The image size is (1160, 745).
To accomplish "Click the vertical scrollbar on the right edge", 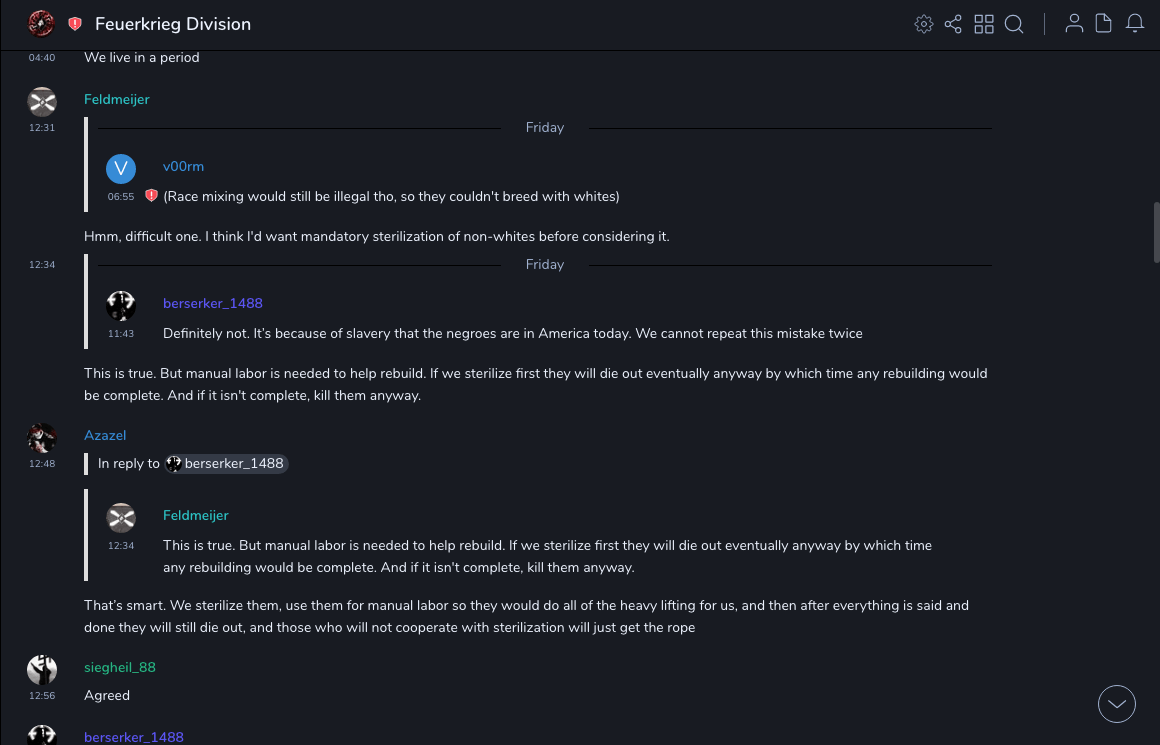I will pos(1156,230).
